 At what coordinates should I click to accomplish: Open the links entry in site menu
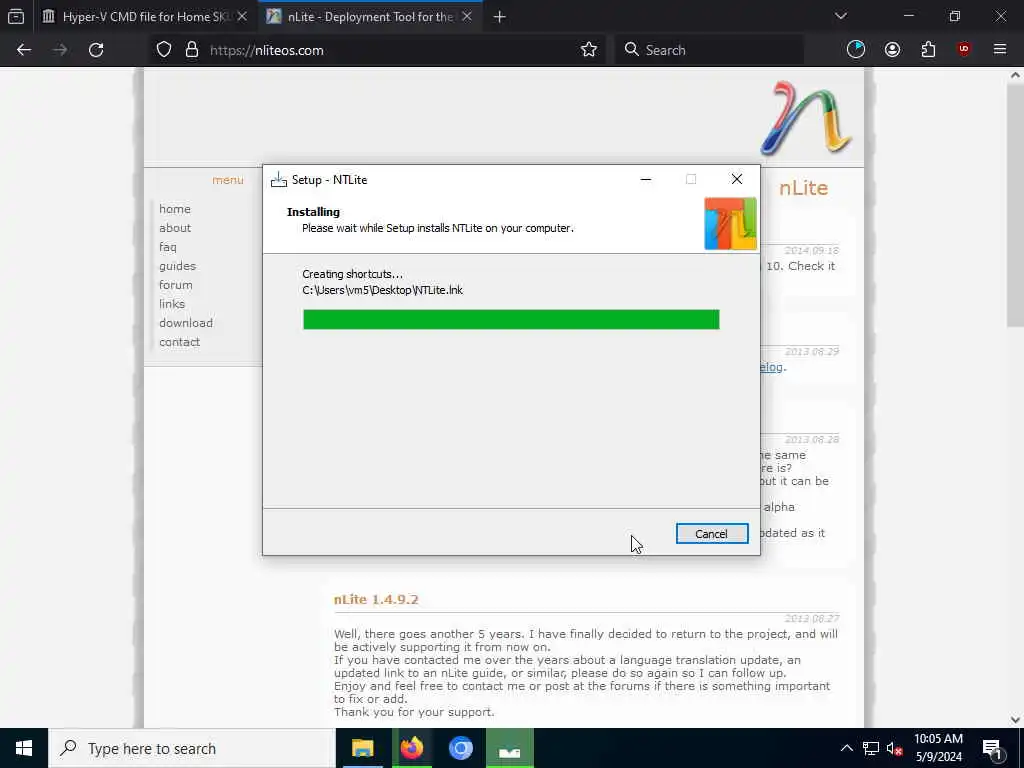tap(172, 304)
